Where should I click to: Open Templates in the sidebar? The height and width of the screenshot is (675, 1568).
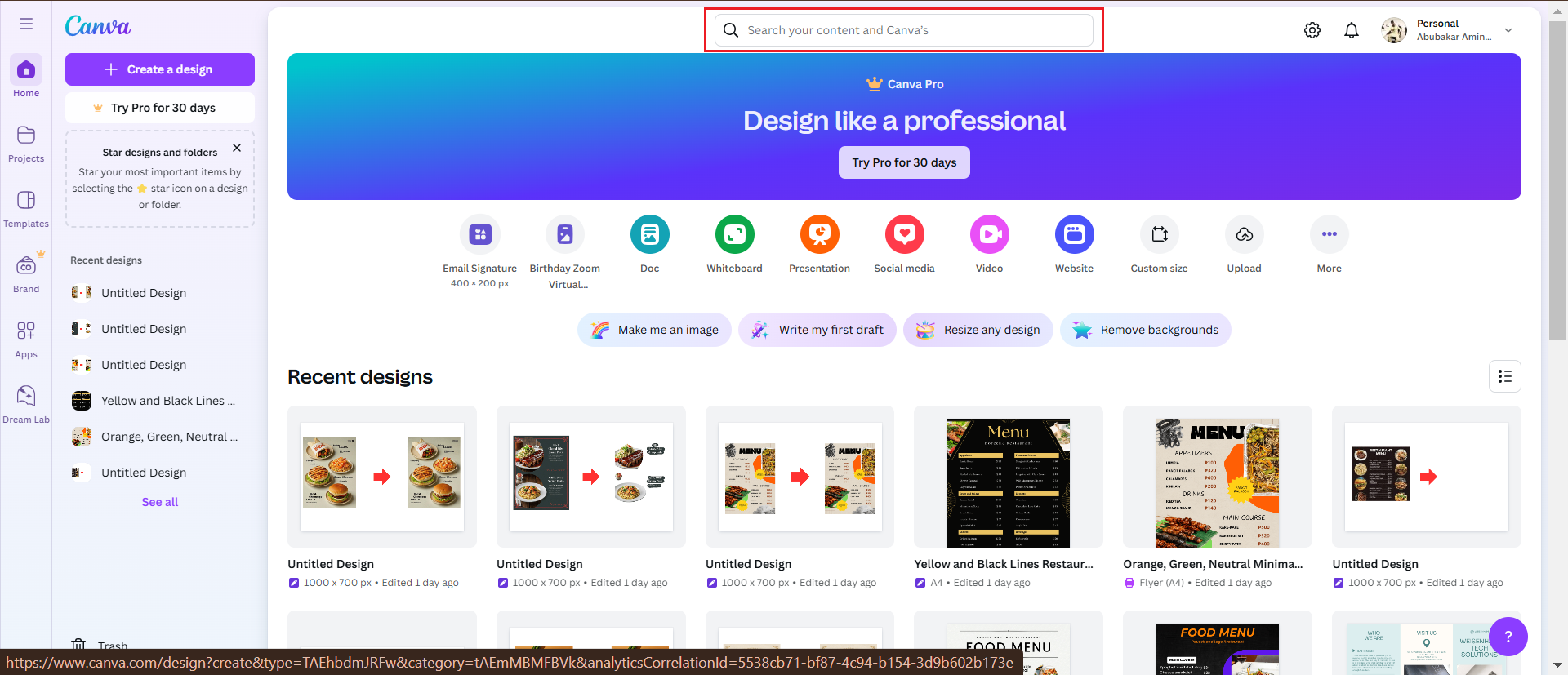coord(26,208)
